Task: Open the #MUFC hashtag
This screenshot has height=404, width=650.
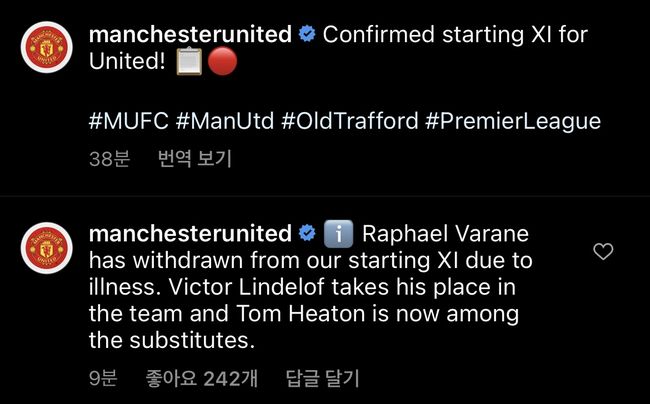Action: tap(129, 122)
